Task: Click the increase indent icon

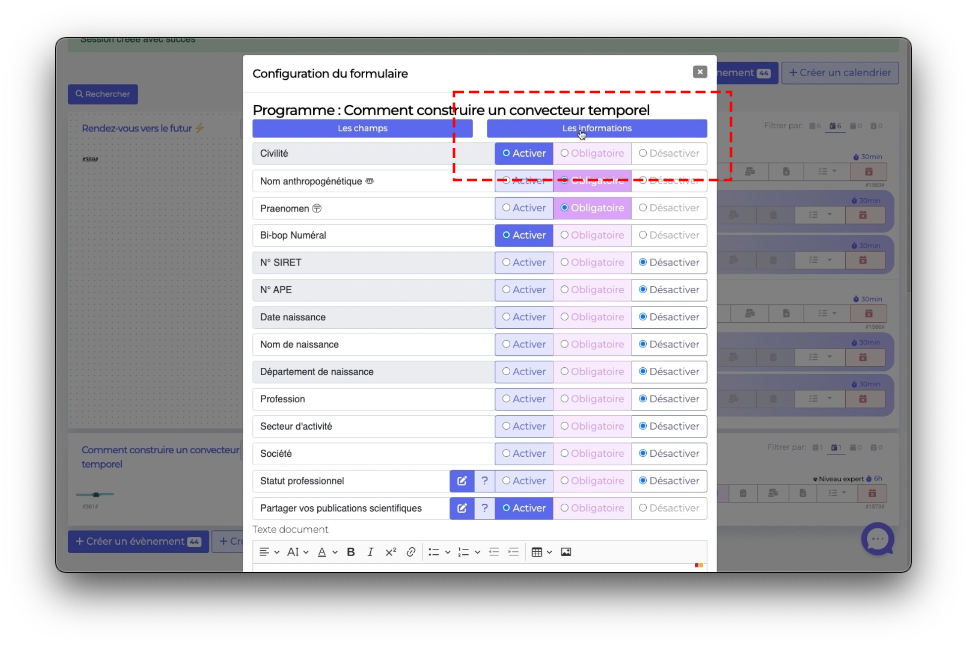Action: tap(513, 552)
